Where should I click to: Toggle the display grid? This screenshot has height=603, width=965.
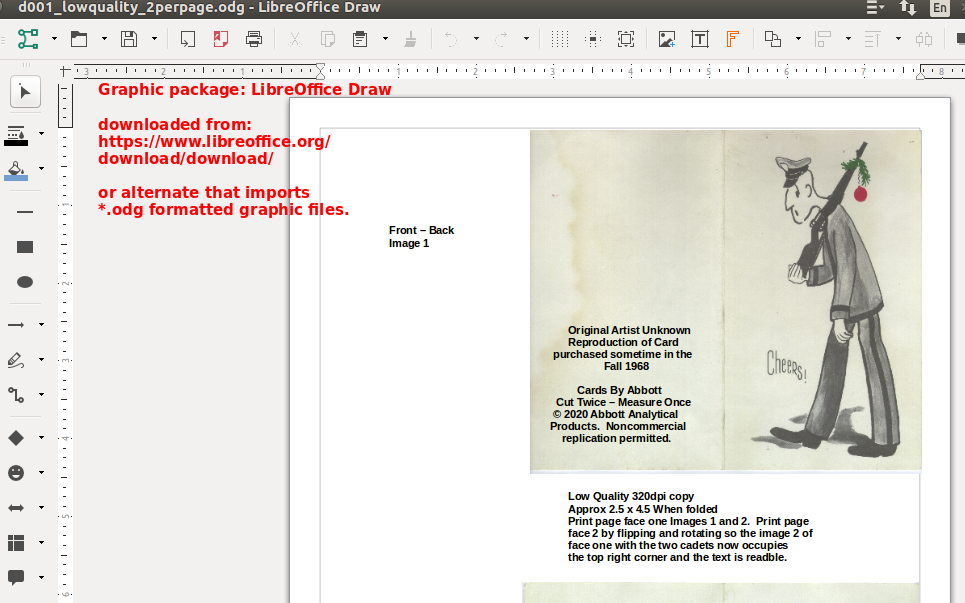click(x=560, y=39)
